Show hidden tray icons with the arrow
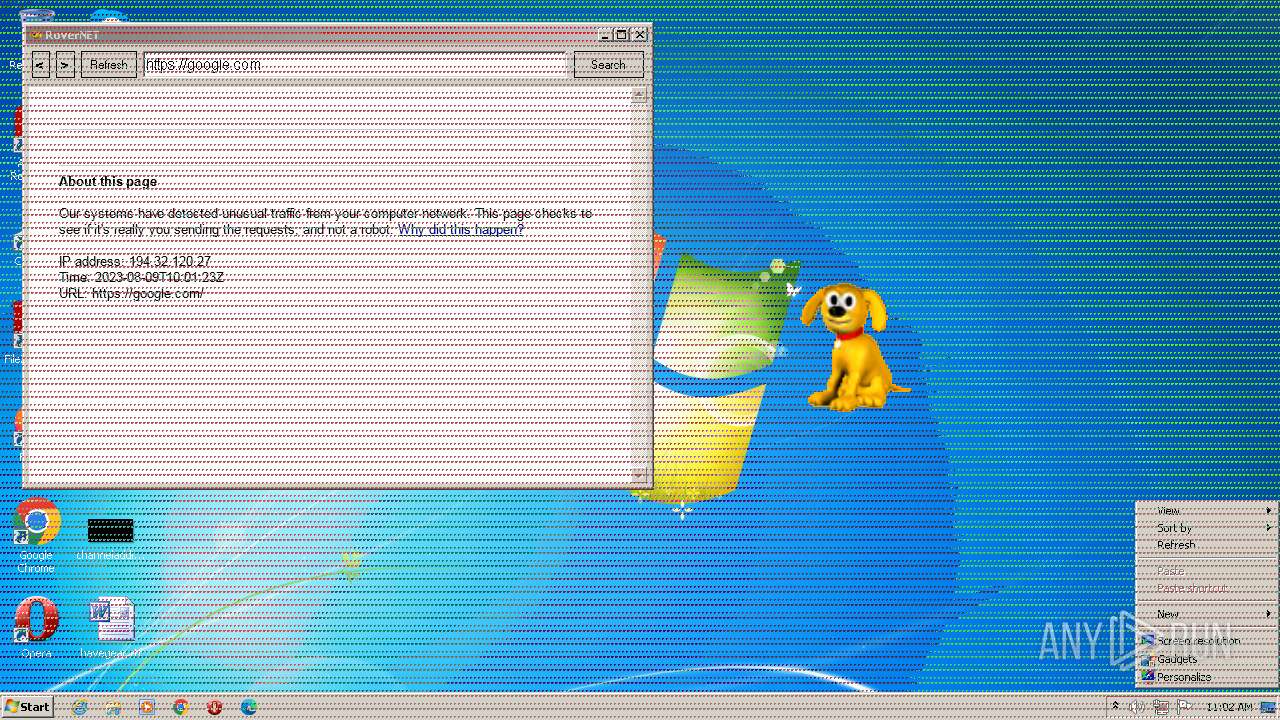Screen dimensions: 1280x720 pos(1115,707)
